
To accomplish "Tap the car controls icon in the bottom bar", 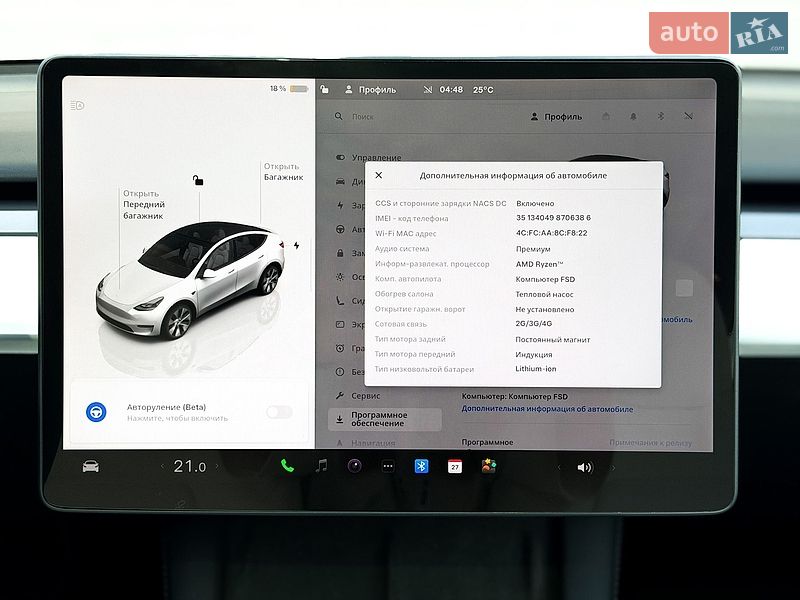I will pyautogui.click(x=91, y=466).
